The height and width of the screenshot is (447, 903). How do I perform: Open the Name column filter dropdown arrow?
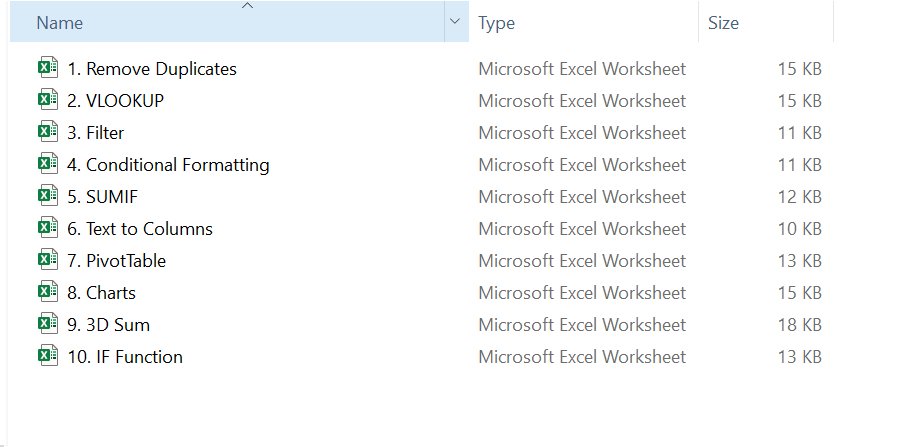point(456,22)
